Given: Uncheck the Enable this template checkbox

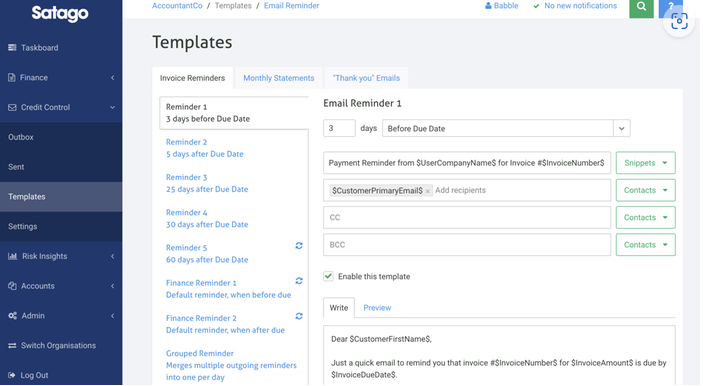Looking at the screenshot, I should click(x=329, y=276).
